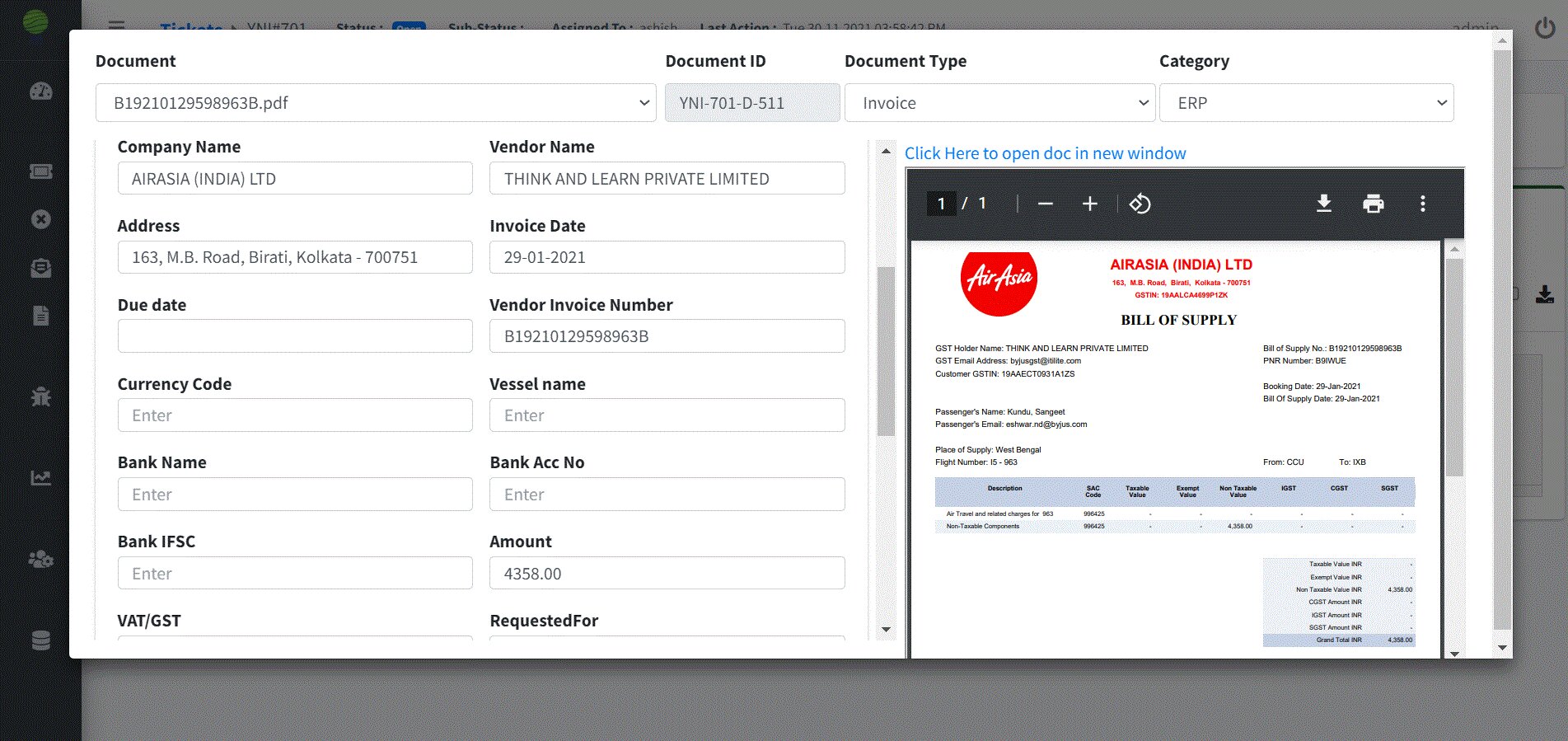
Task: Print the PDF document
Action: tap(1373, 204)
